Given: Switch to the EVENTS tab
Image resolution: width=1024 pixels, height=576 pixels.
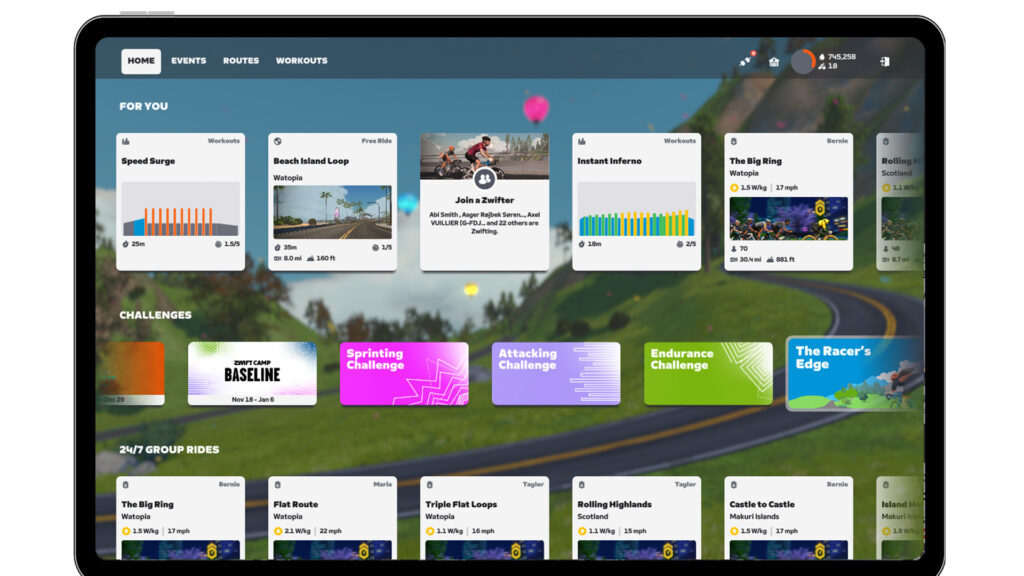Looking at the screenshot, I should 189,61.
